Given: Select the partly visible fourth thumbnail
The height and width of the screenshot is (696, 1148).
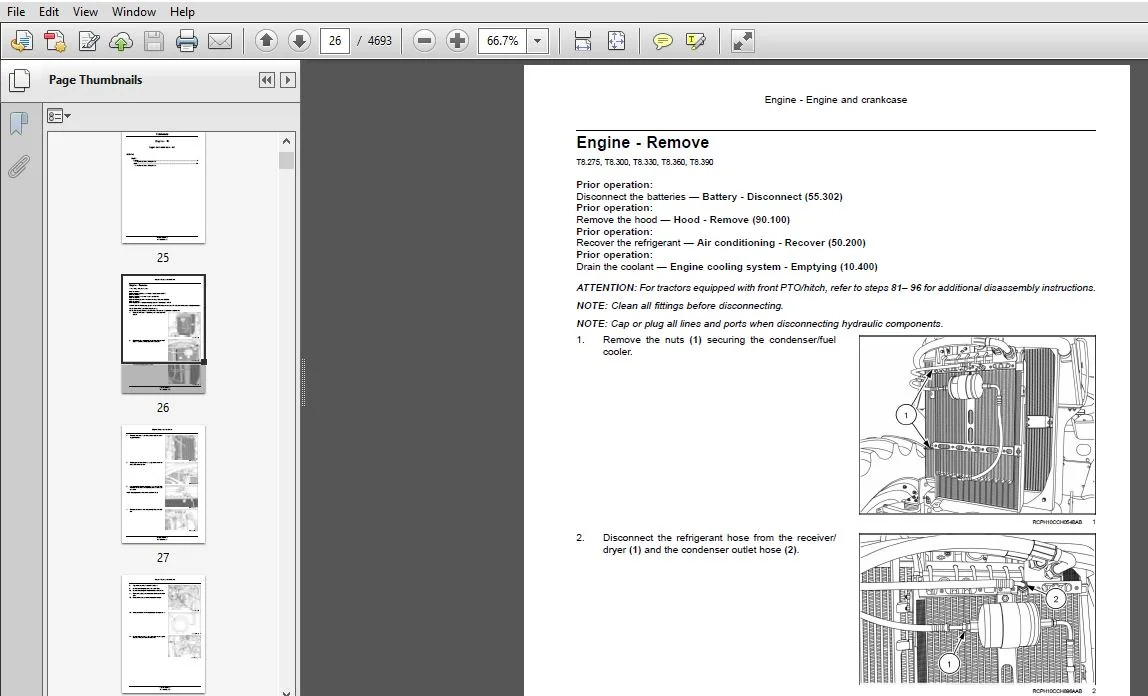Looking at the screenshot, I should coord(163,634).
